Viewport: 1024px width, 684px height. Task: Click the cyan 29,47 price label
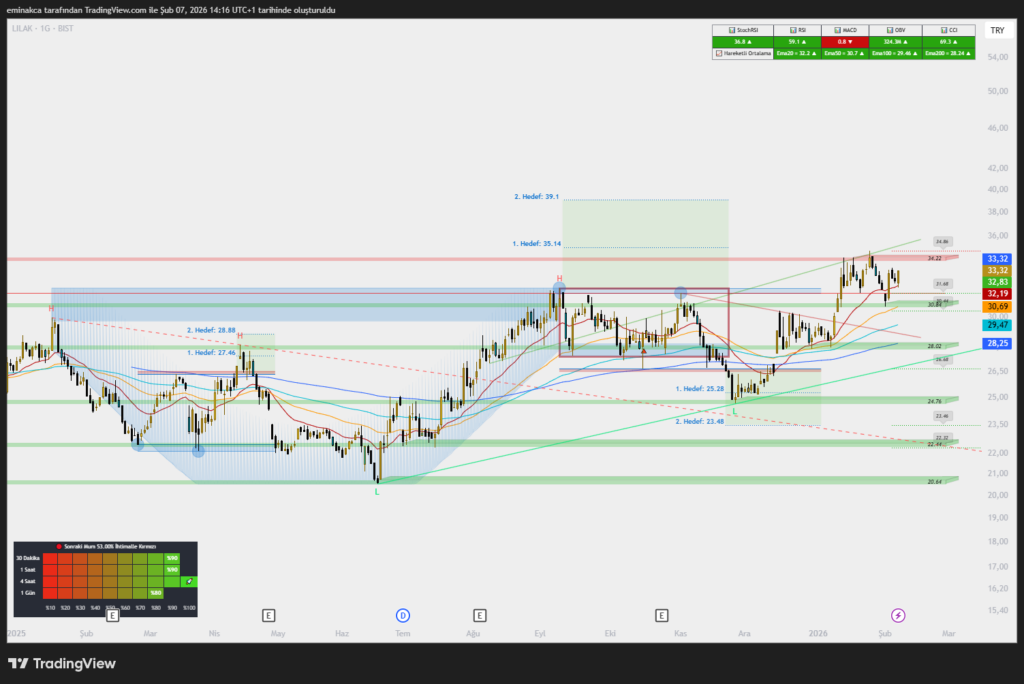[x=997, y=325]
